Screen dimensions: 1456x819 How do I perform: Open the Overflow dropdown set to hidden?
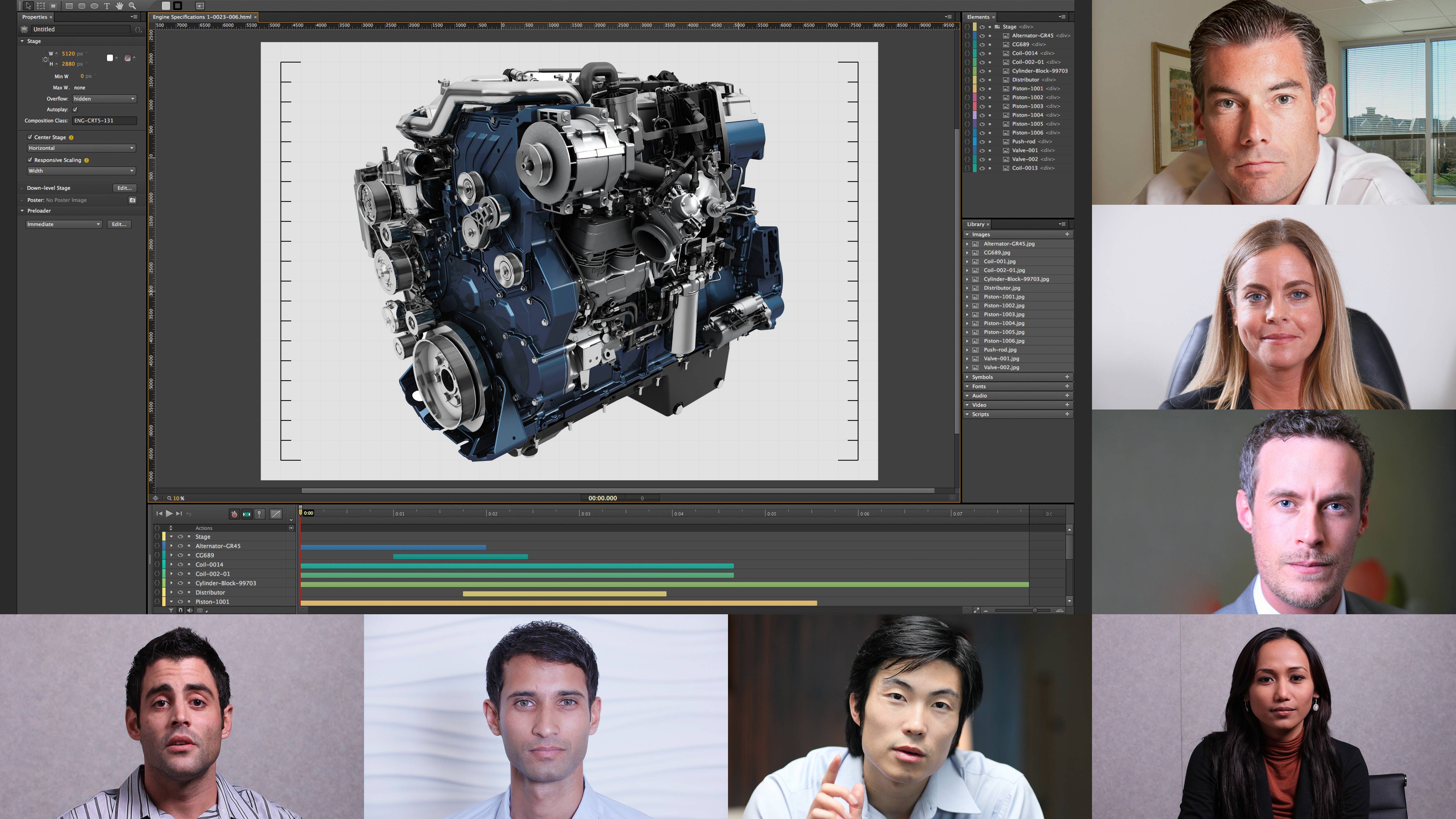coord(105,99)
